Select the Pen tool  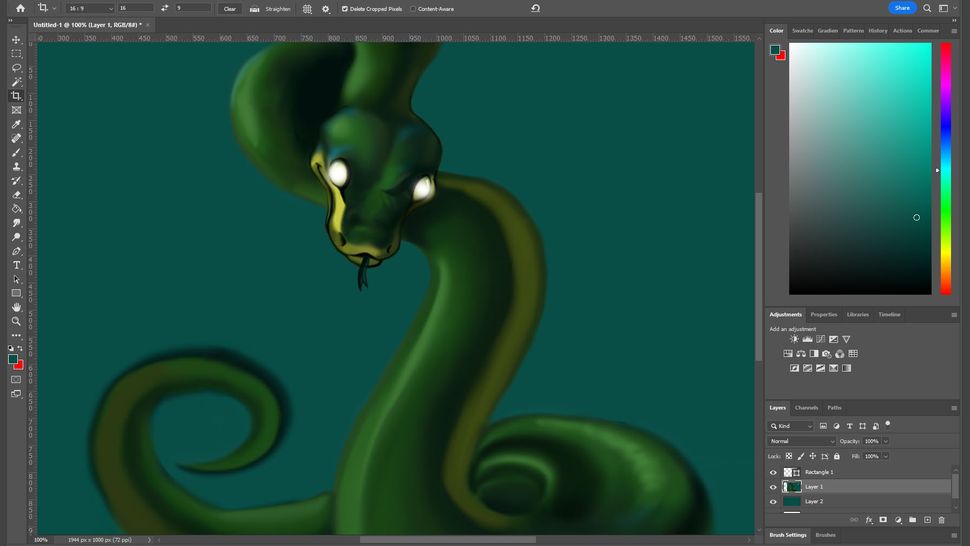pyautogui.click(x=16, y=251)
